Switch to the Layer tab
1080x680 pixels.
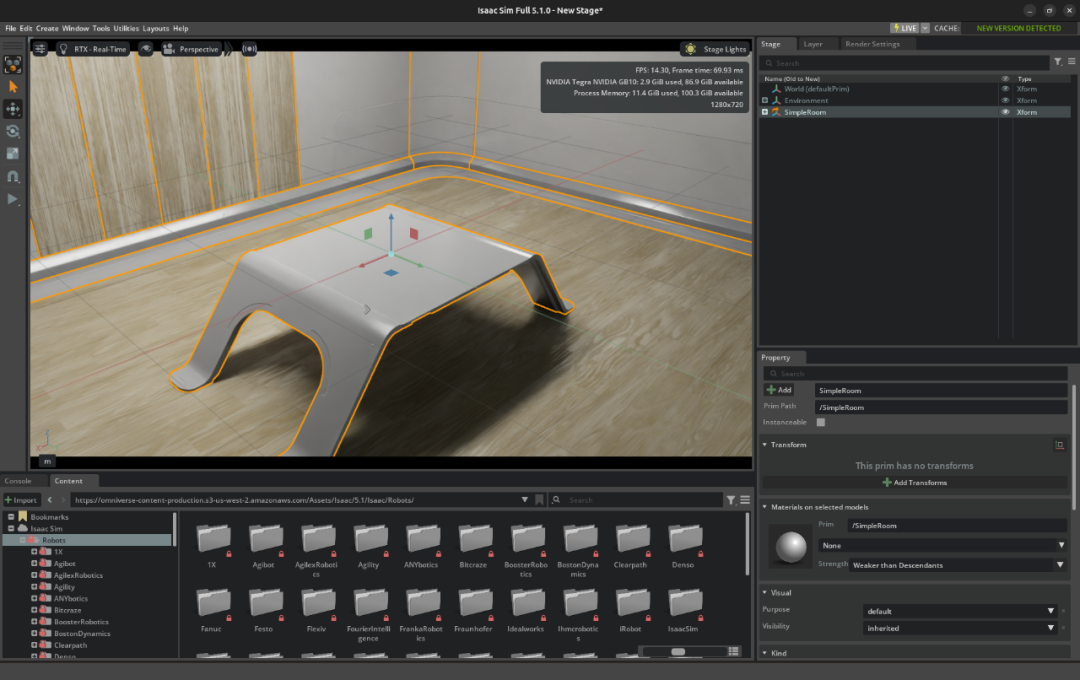(x=813, y=44)
